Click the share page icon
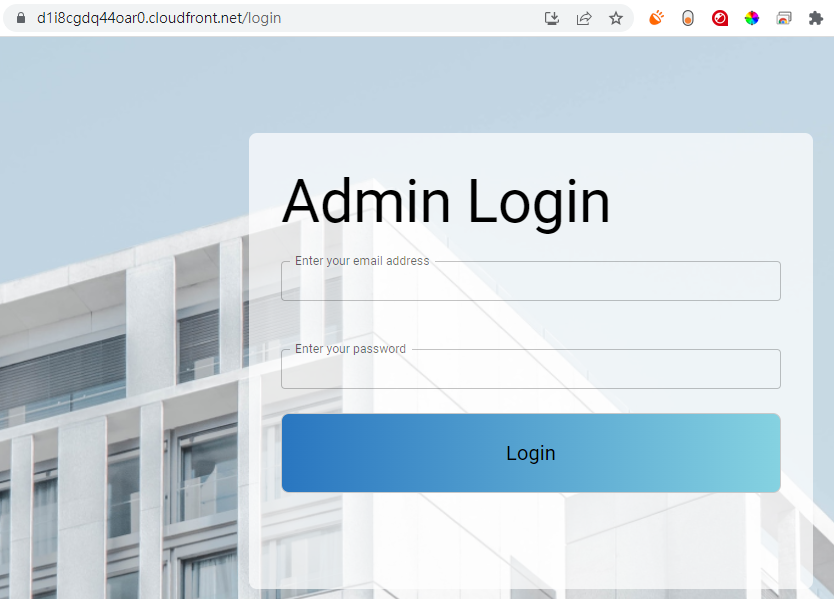834x599 pixels. pyautogui.click(x=584, y=19)
